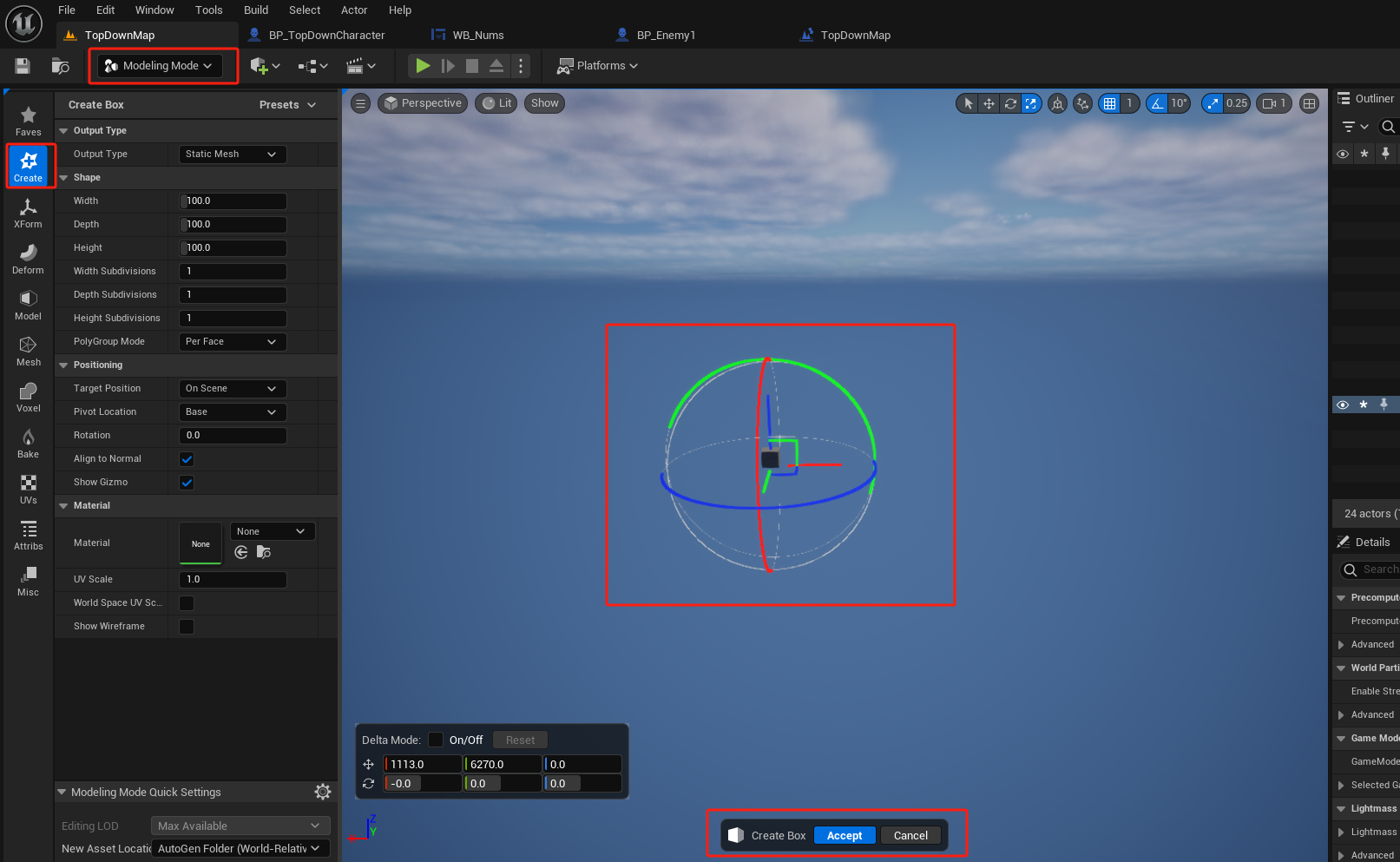Browse to Material asset in Content Browser
Screen dimensions: 1400x862
pos(264,552)
